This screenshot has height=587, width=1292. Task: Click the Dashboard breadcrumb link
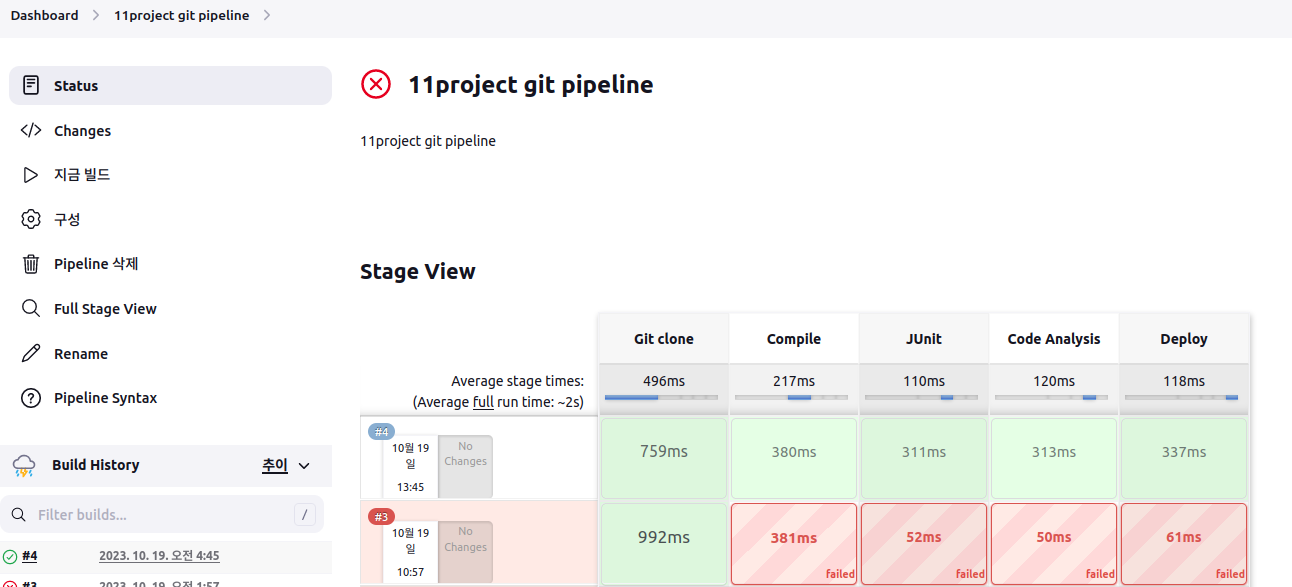44,15
